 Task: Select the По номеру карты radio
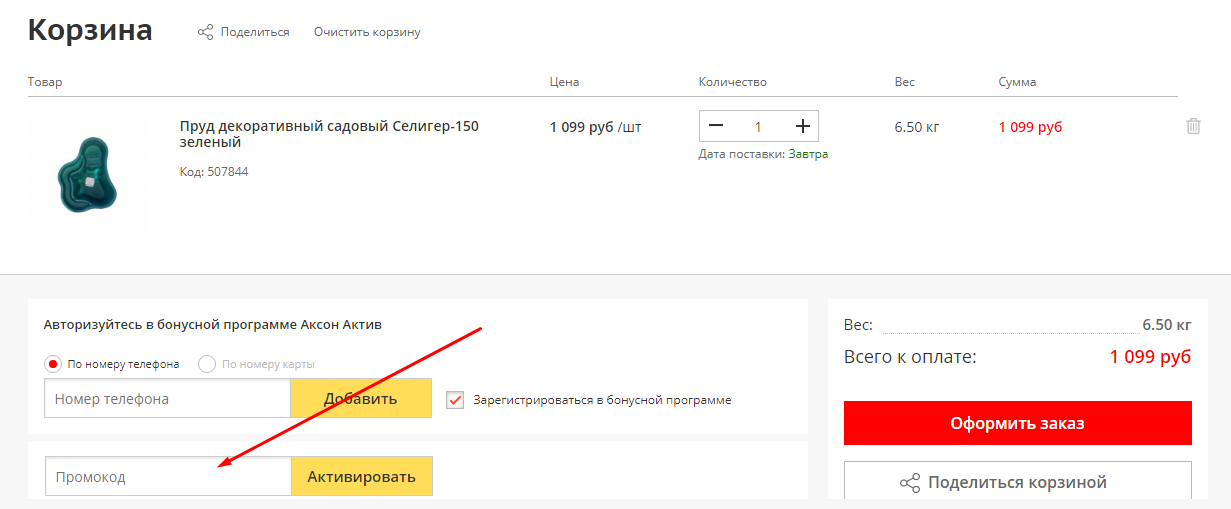coord(207,364)
